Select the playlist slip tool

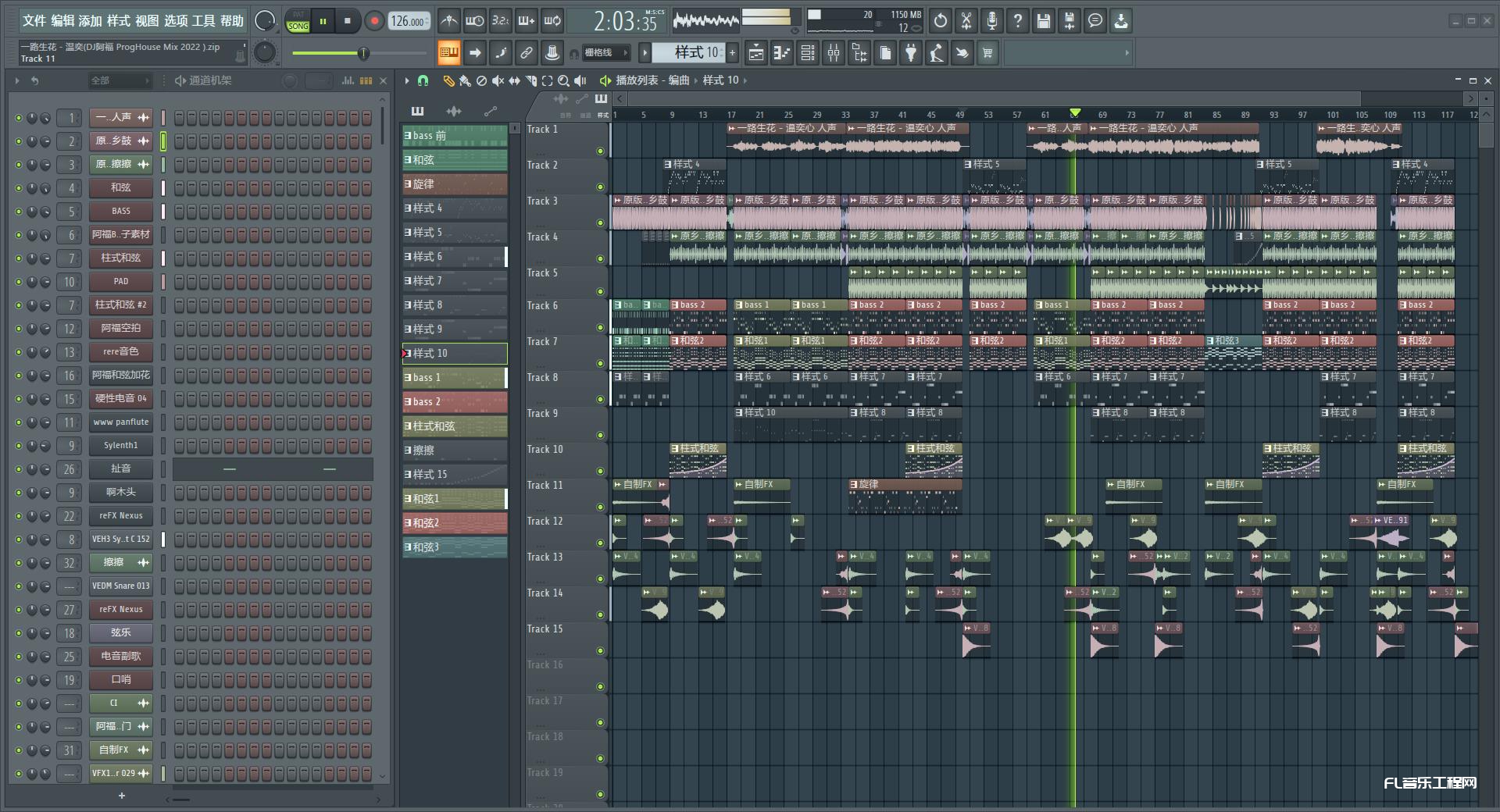point(514,80)
